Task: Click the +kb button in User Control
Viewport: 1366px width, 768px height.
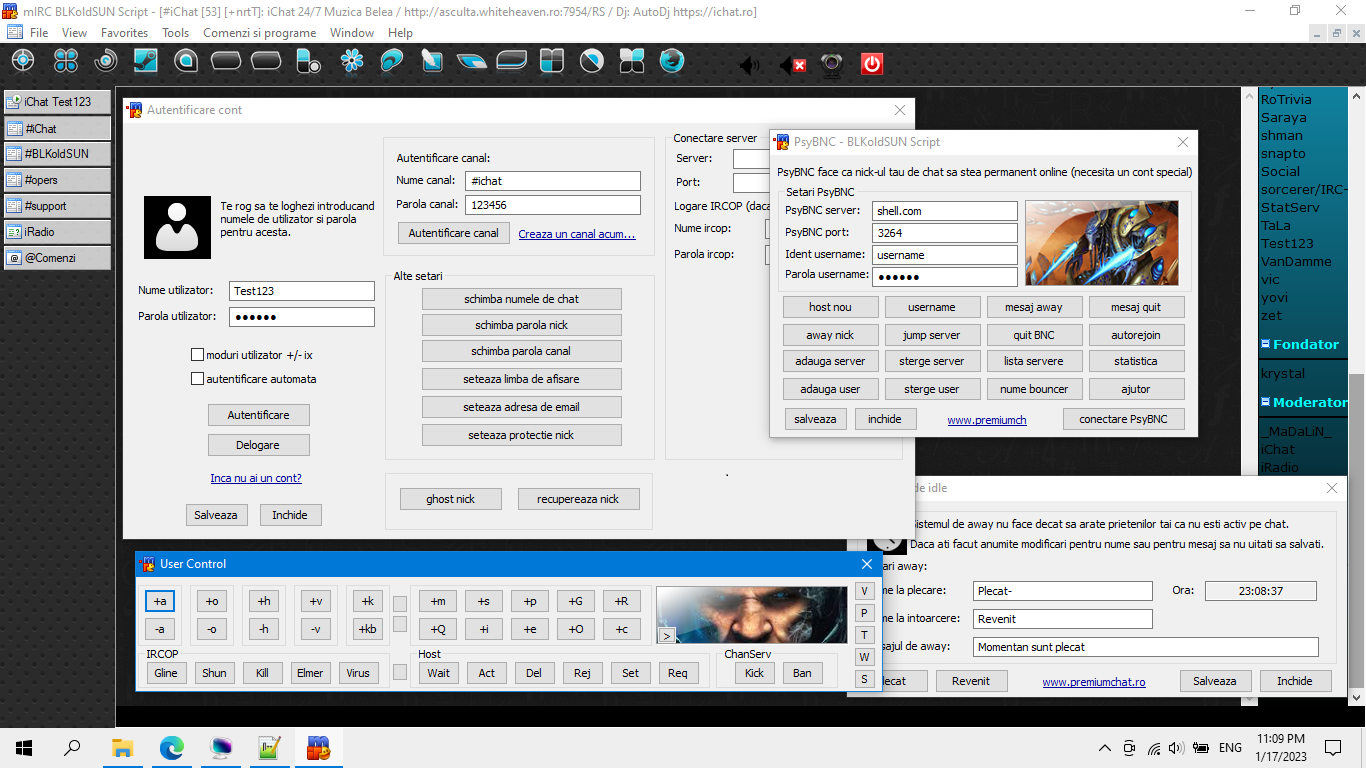Action: tap(368, 629)
